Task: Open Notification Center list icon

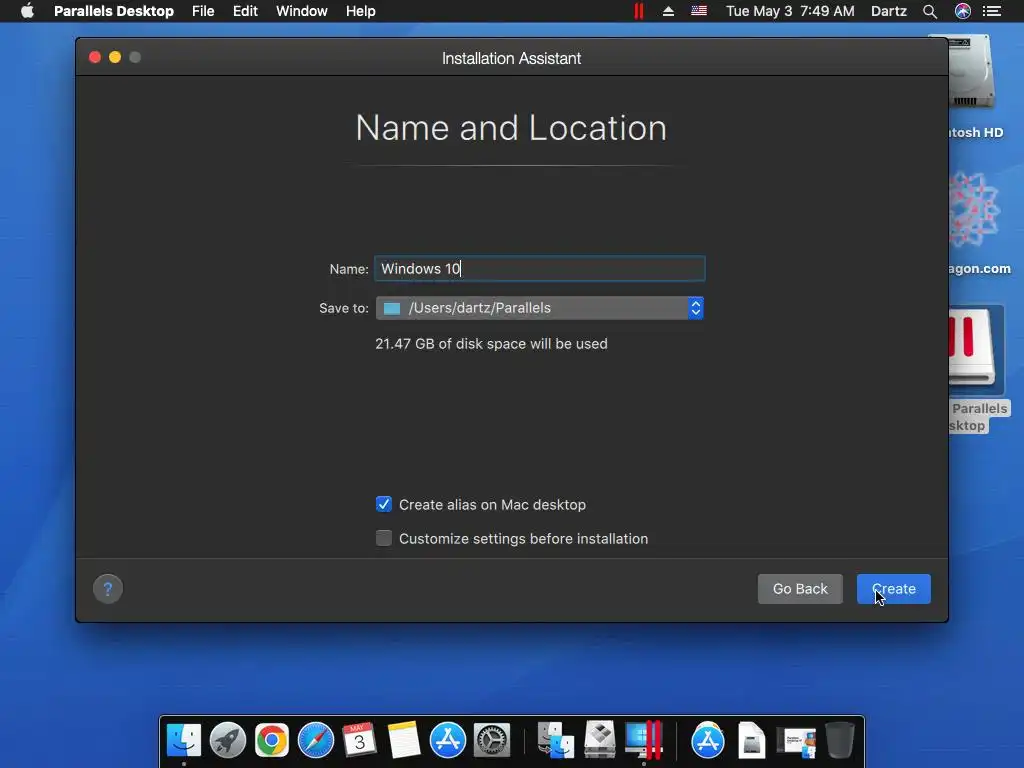Action: coord(992,11)
